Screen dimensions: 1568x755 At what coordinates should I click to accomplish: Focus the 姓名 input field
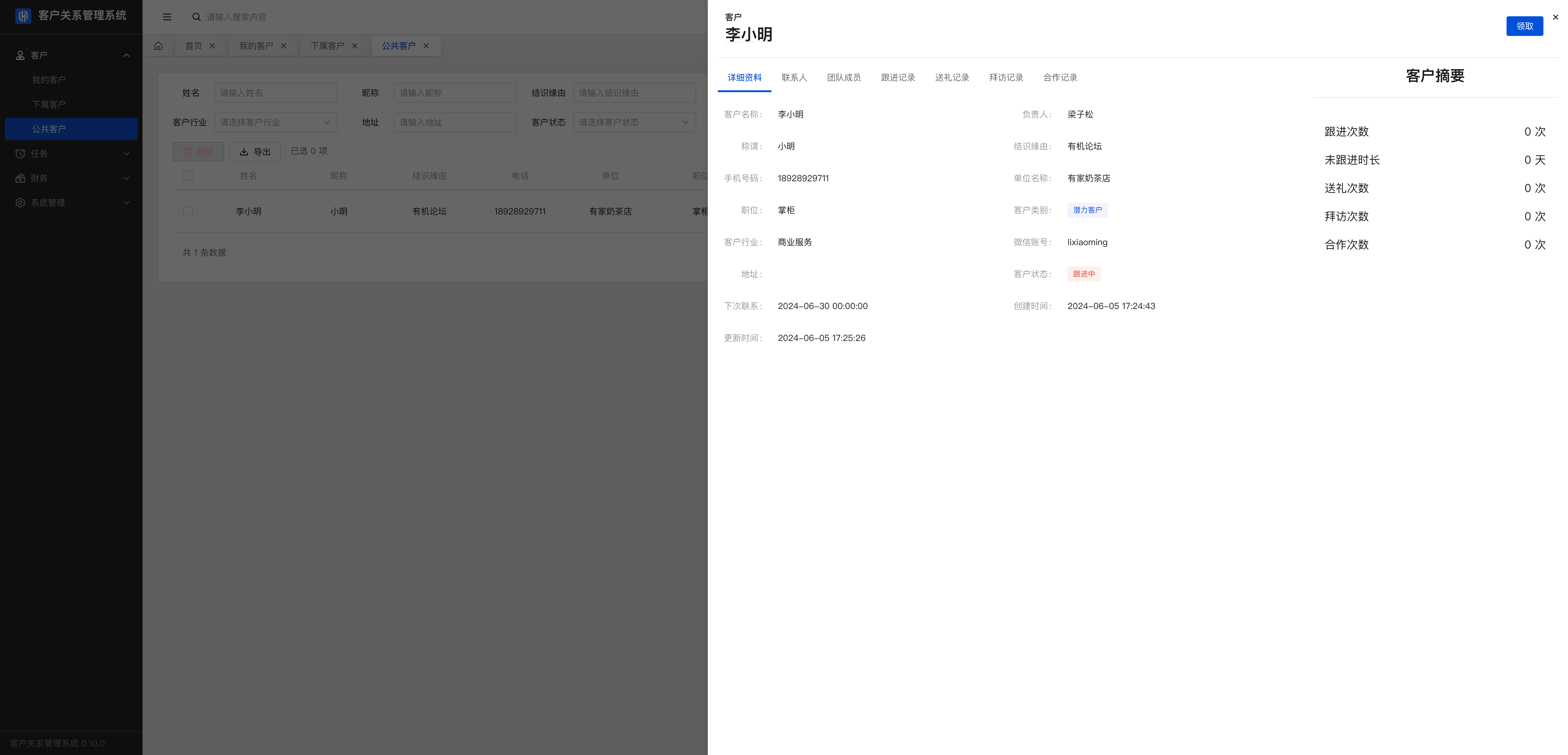point(276,93)
